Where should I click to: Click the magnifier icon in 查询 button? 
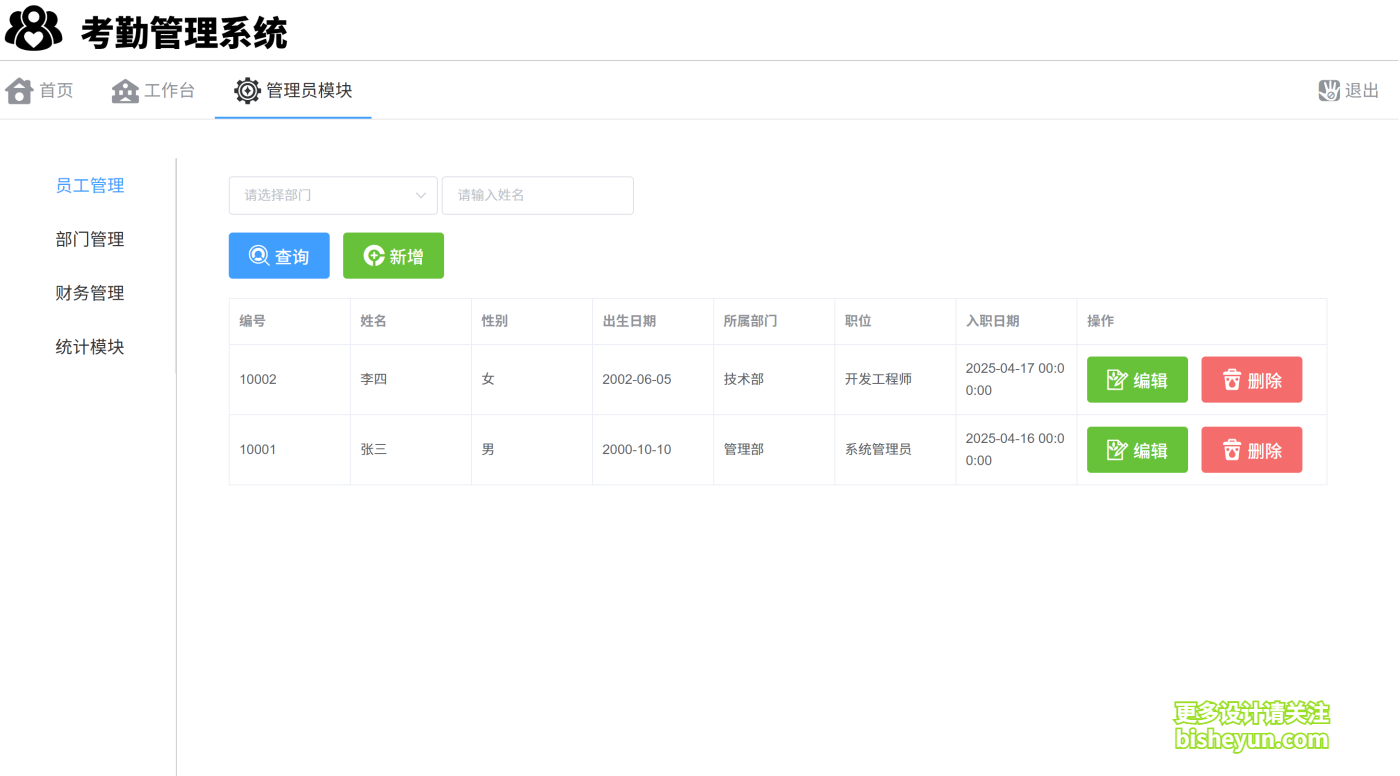pos(259,256)
